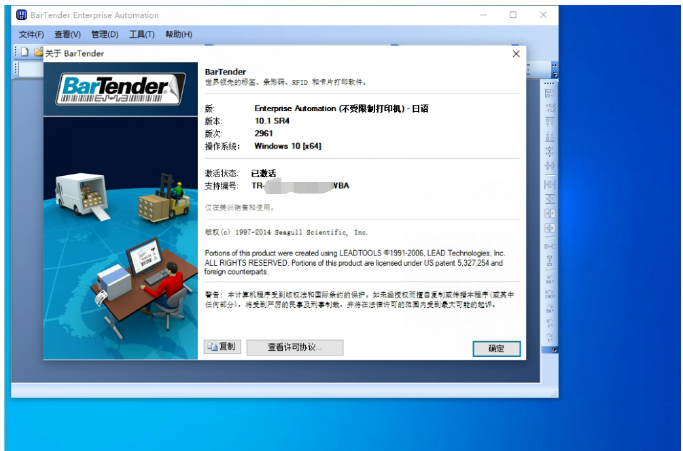Click the rotate 180° icon in right toolbar

[550, 294]
